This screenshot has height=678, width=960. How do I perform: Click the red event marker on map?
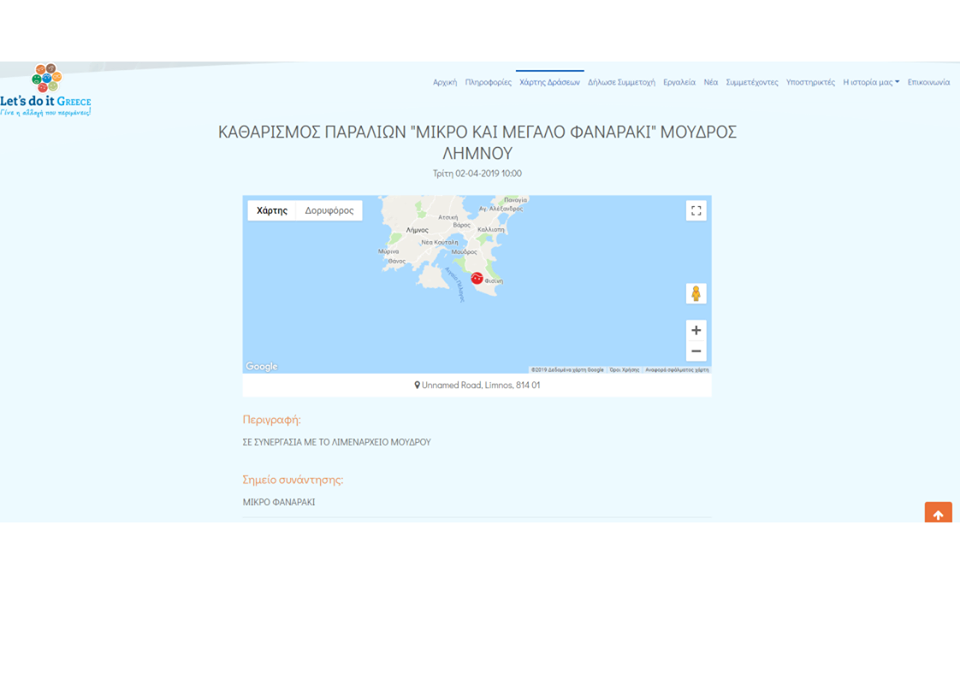tap(477, 278)
